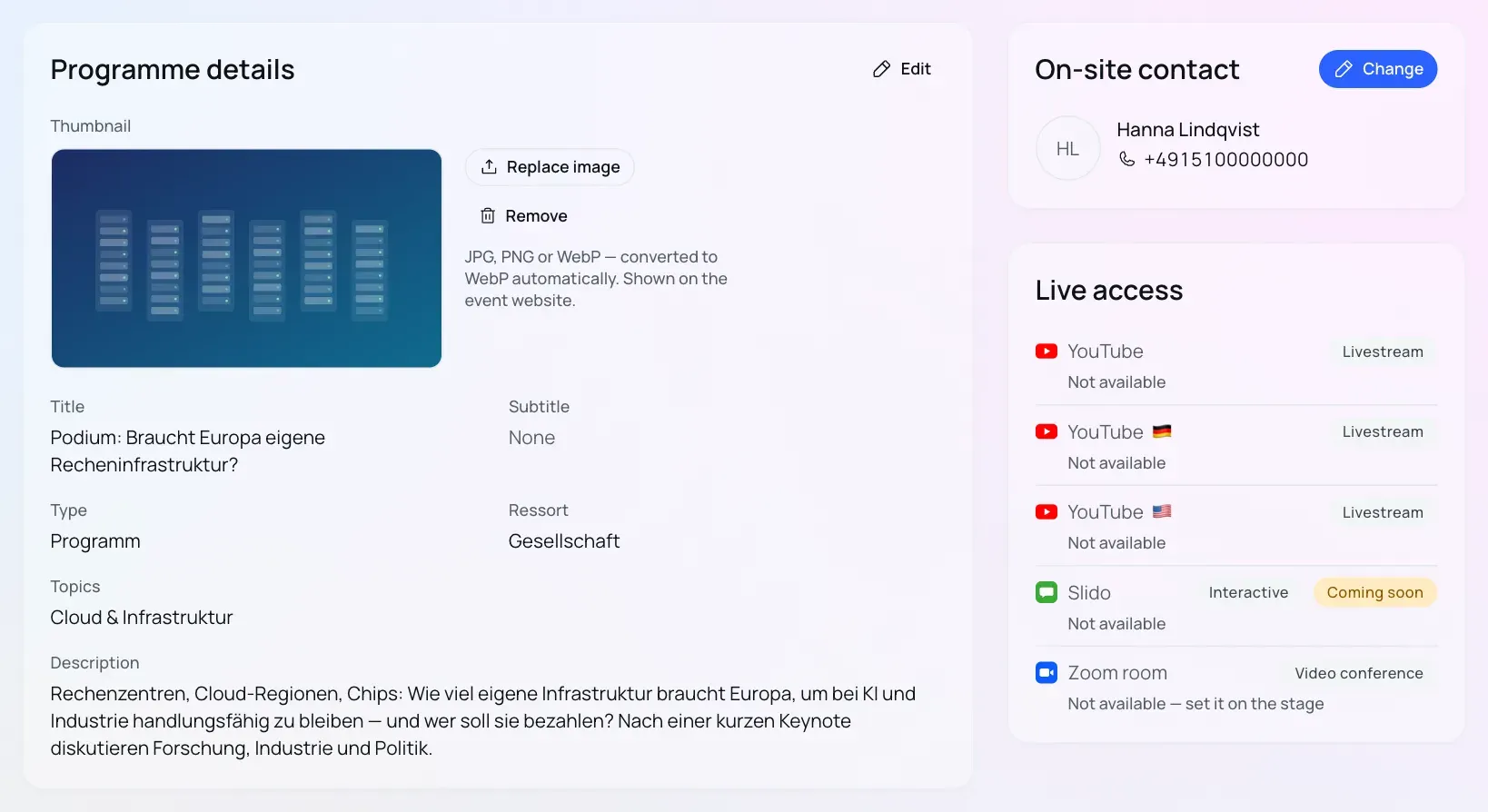Click the YouTube icon in the US flag row

[x=1046, y=511]
